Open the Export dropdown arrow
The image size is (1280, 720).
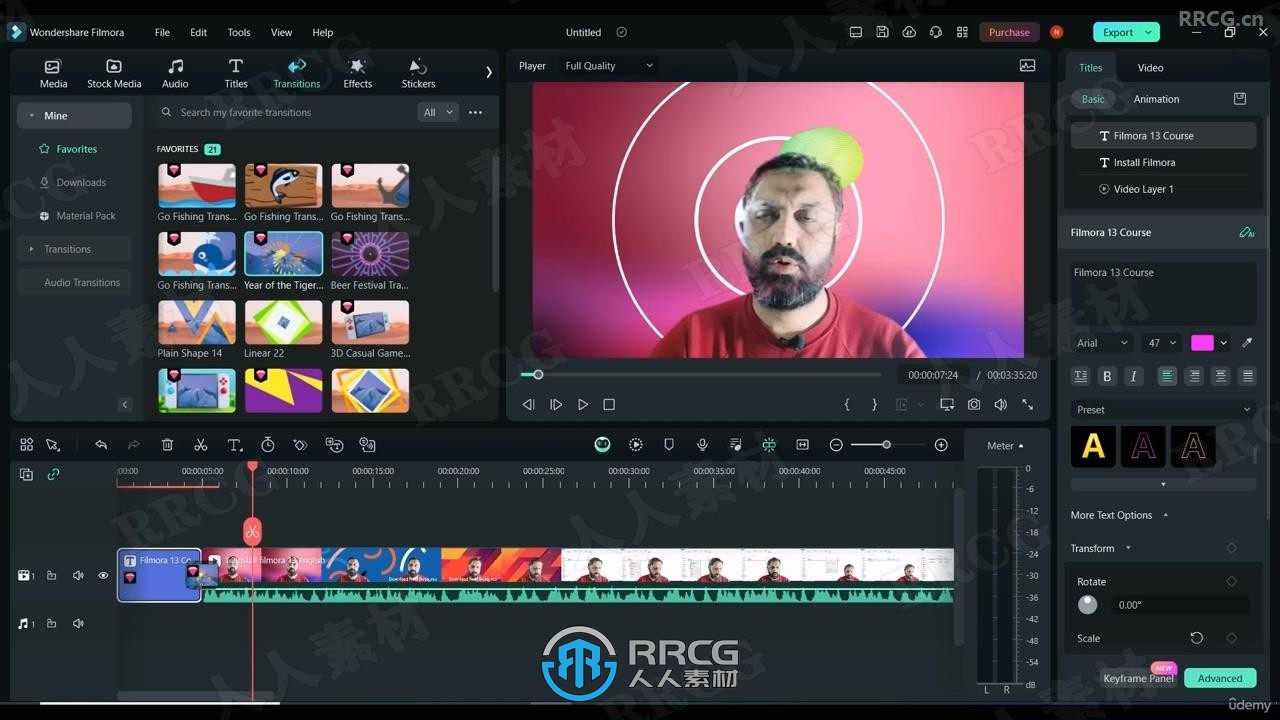[1148, 32]
